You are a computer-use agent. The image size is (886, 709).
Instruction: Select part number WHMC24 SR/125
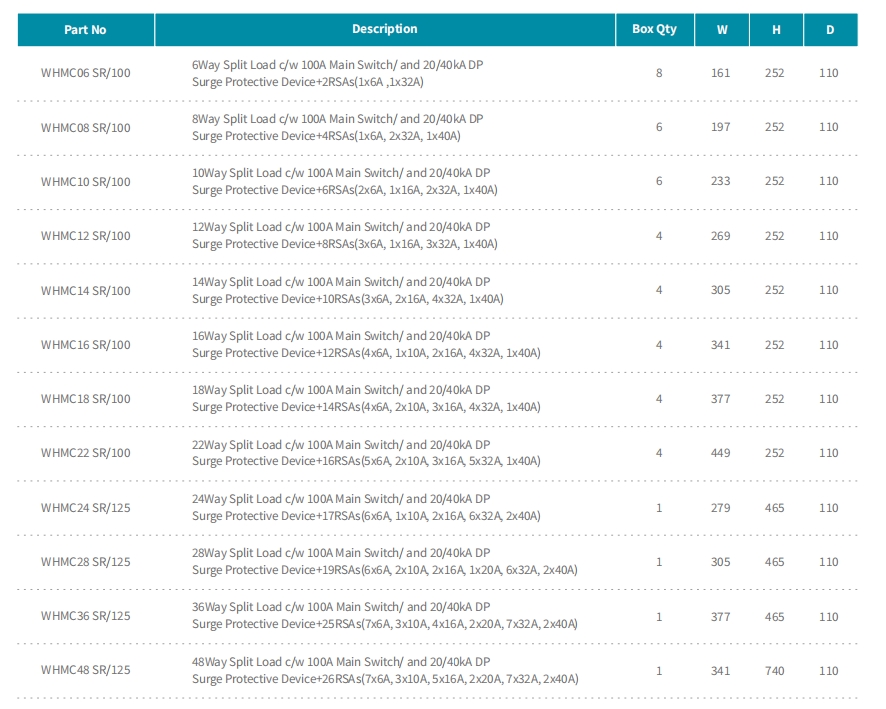pyautogui.click(x=85, y=507)
